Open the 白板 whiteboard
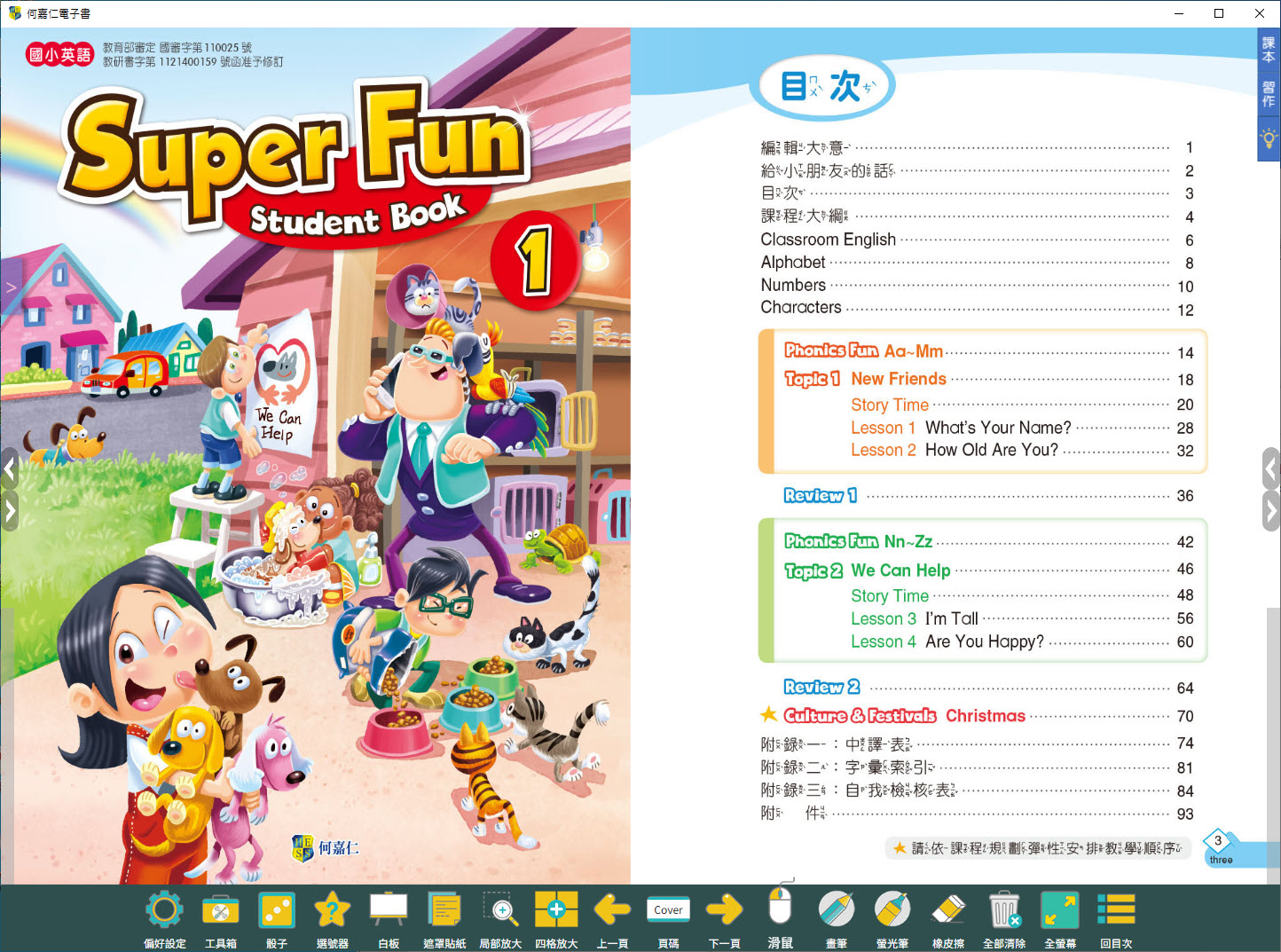Screen dimensions: 1281x952 coord(389,911)
